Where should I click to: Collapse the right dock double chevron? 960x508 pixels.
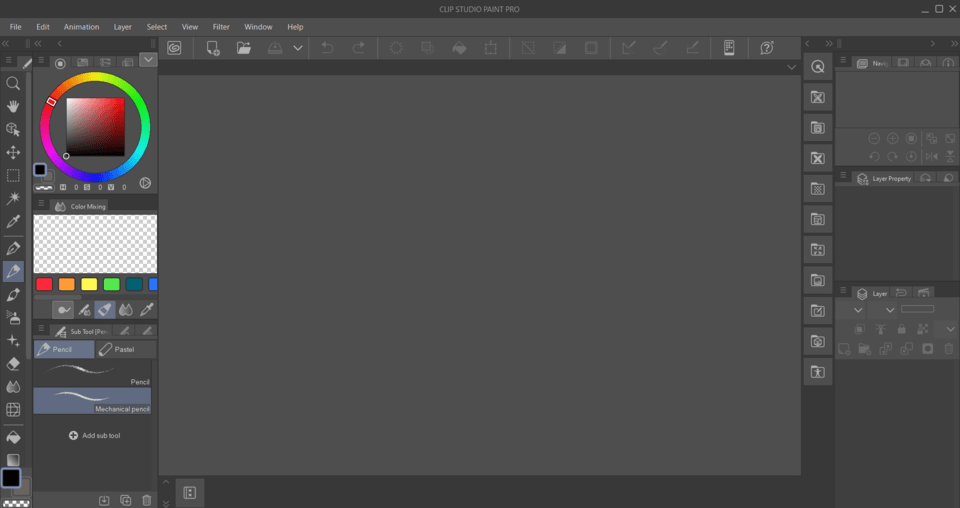tap(954, 43)
